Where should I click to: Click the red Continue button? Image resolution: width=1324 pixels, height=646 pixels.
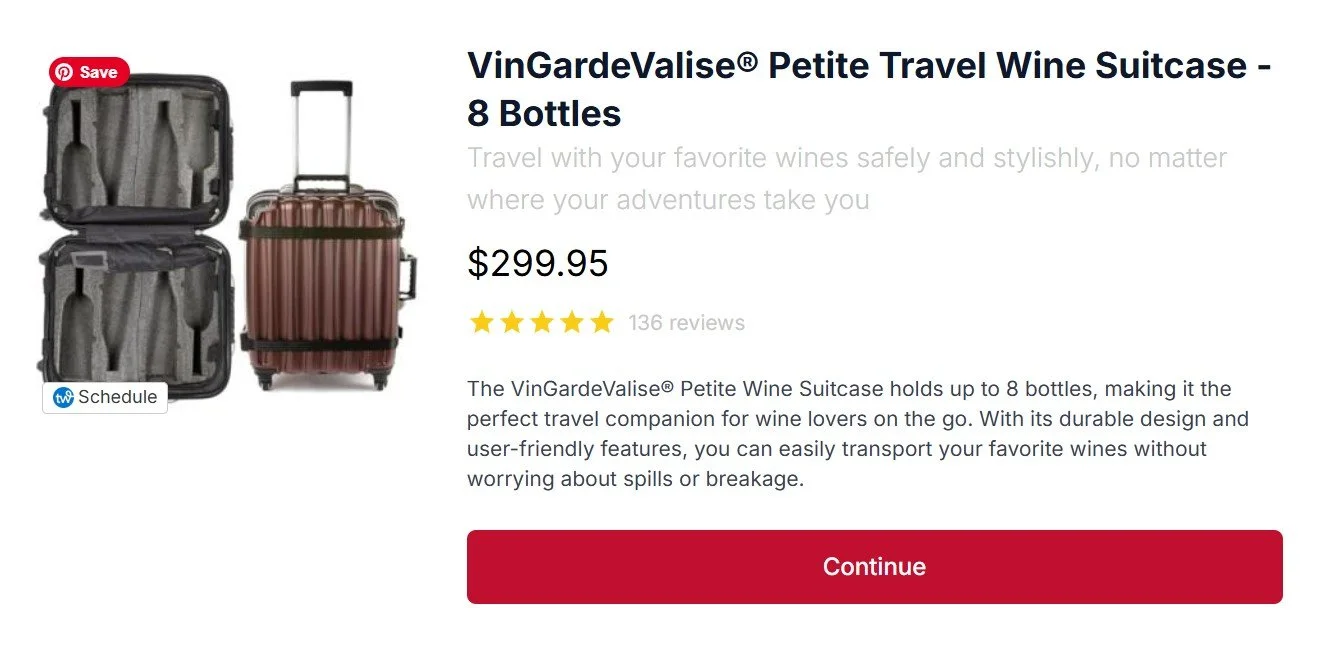874,567
